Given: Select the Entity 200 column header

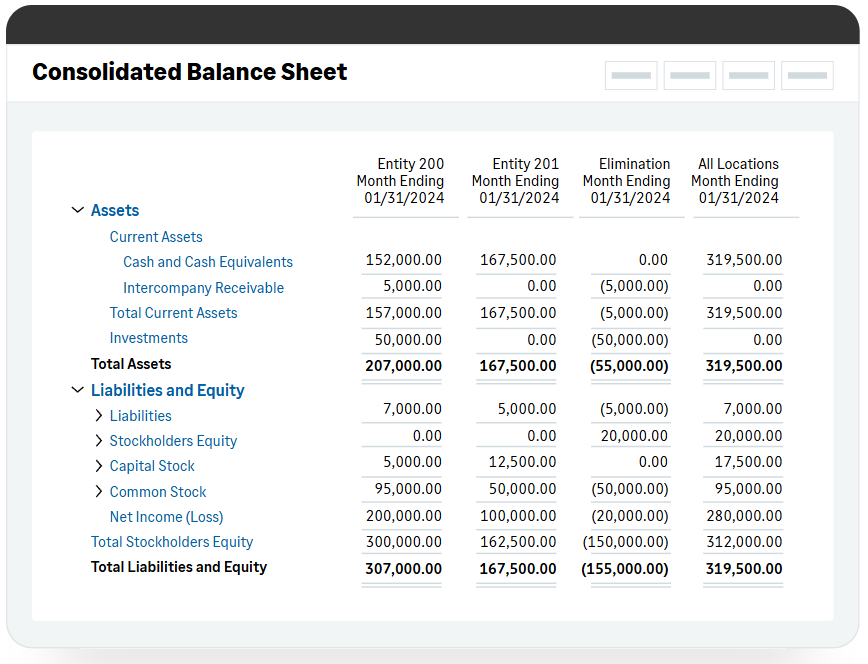Looking at the screenshot, I should coord(400,181).
